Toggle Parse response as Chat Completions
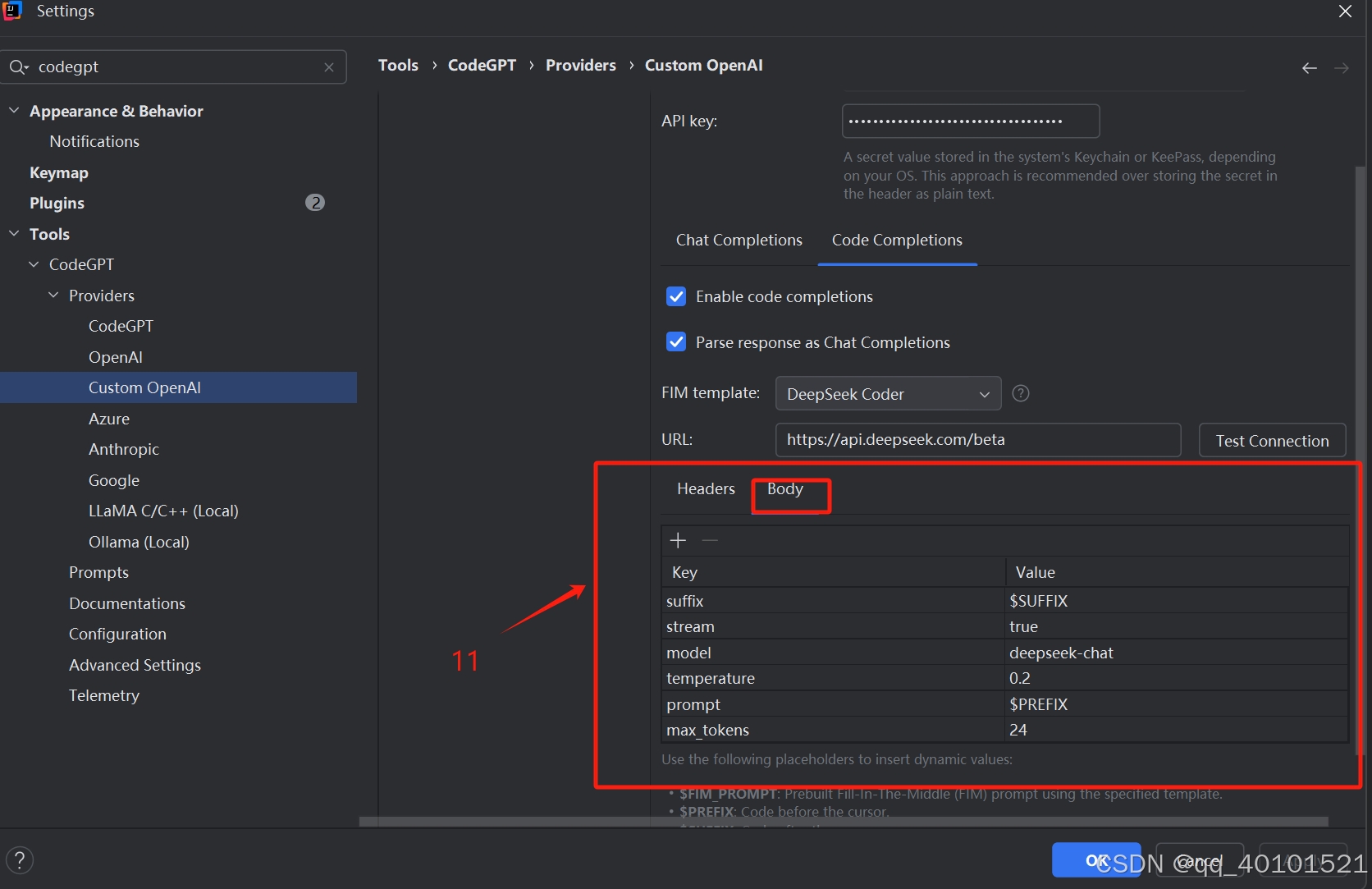 [676, 342]
